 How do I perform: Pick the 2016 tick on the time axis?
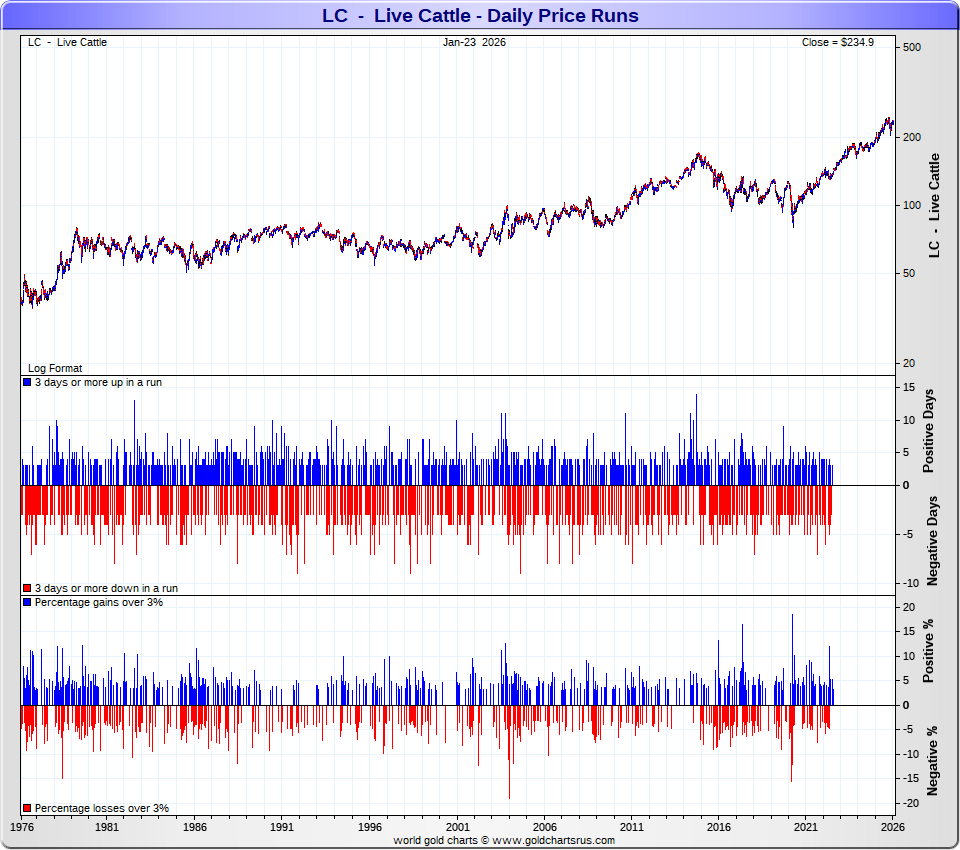coord(718,828)
